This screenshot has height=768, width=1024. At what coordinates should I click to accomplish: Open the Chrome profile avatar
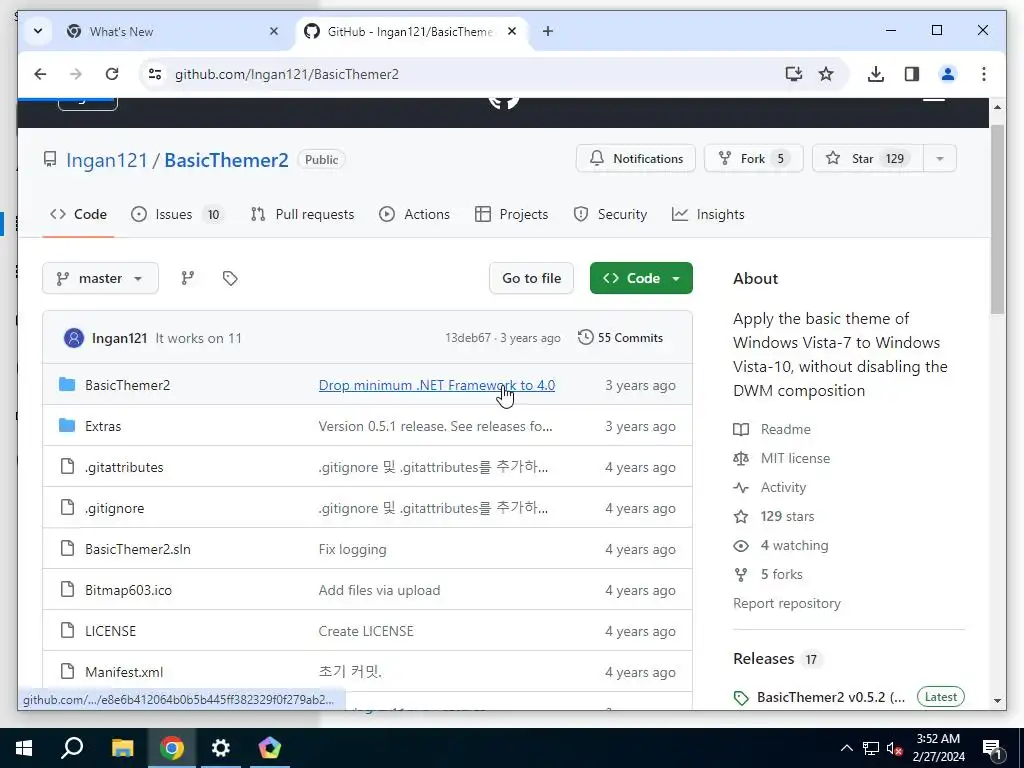tap(948, 74)
